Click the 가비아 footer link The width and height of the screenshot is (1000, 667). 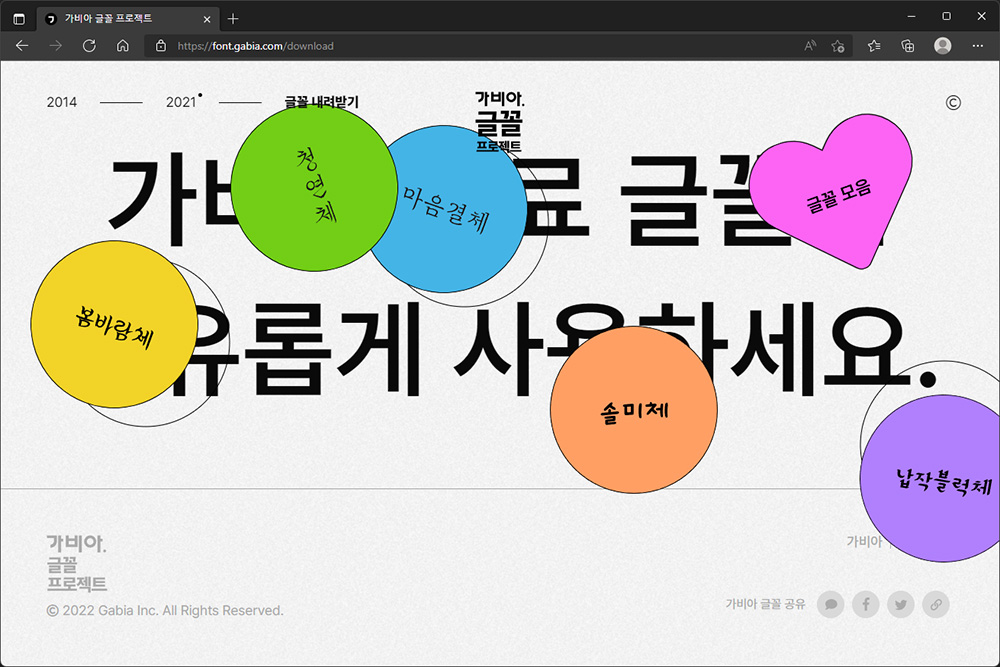tap(864, 541)
